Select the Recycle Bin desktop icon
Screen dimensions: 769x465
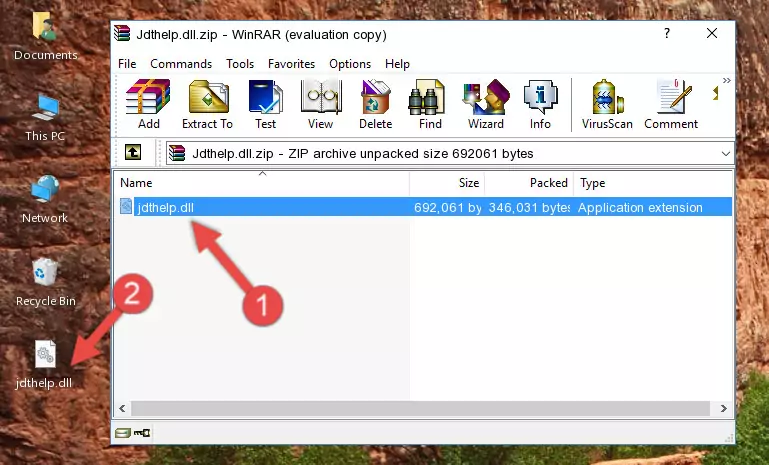(46, 283)
